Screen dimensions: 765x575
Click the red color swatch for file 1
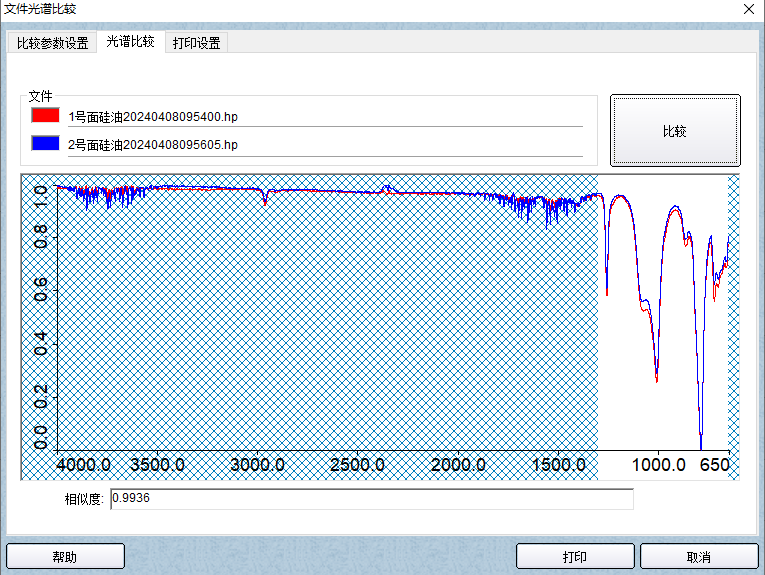(x=46, y=116)
